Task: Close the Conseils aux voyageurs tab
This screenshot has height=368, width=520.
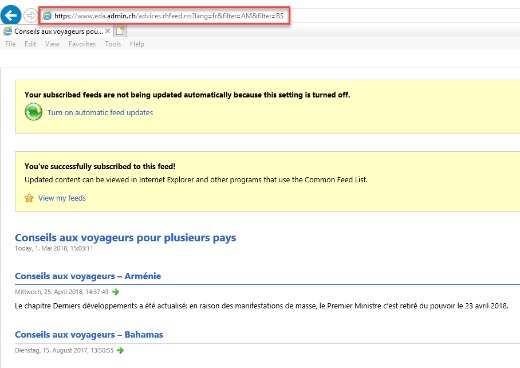Action: [107, 31]
